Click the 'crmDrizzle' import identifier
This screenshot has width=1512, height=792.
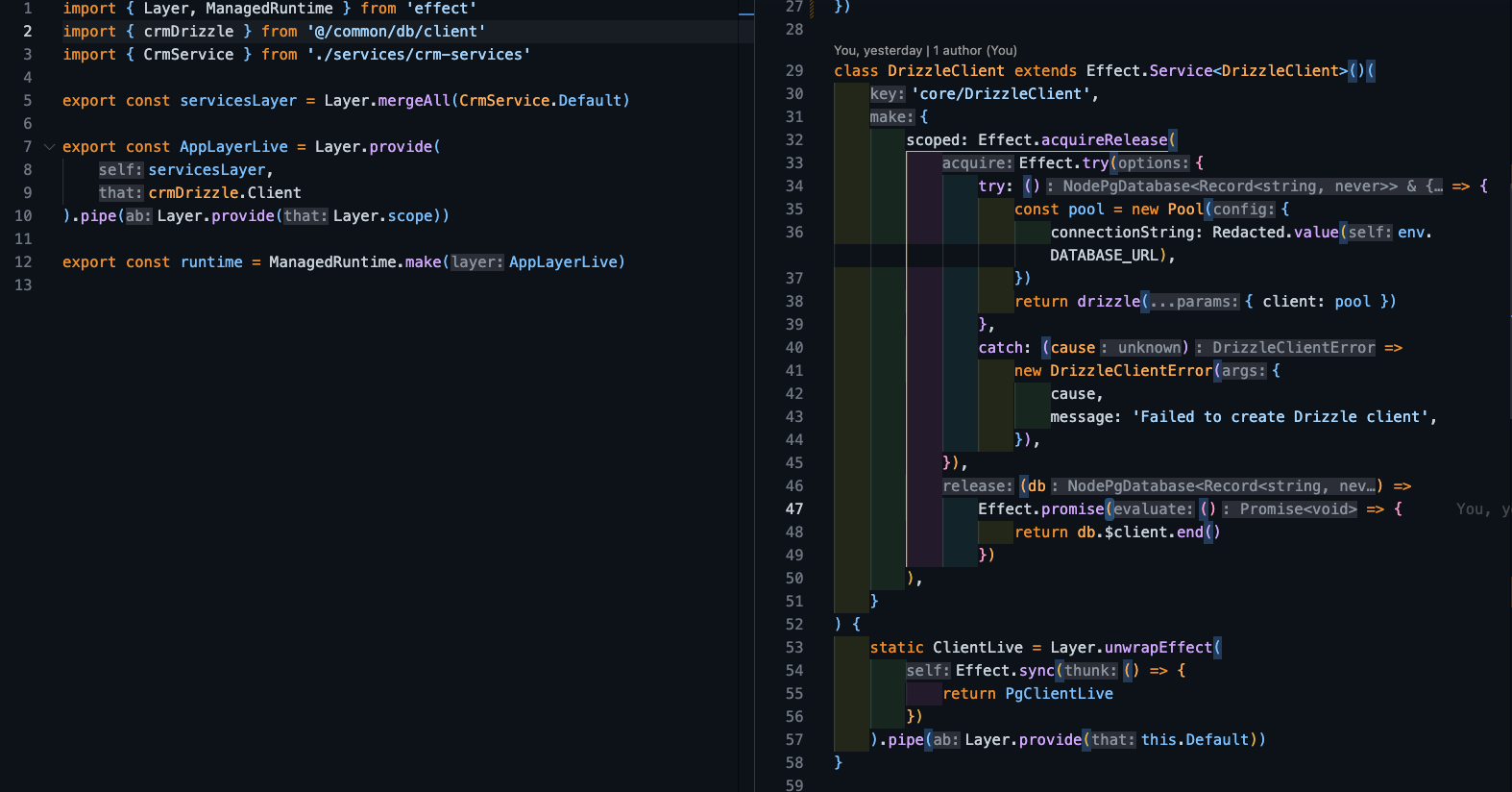tap(188, 32)
